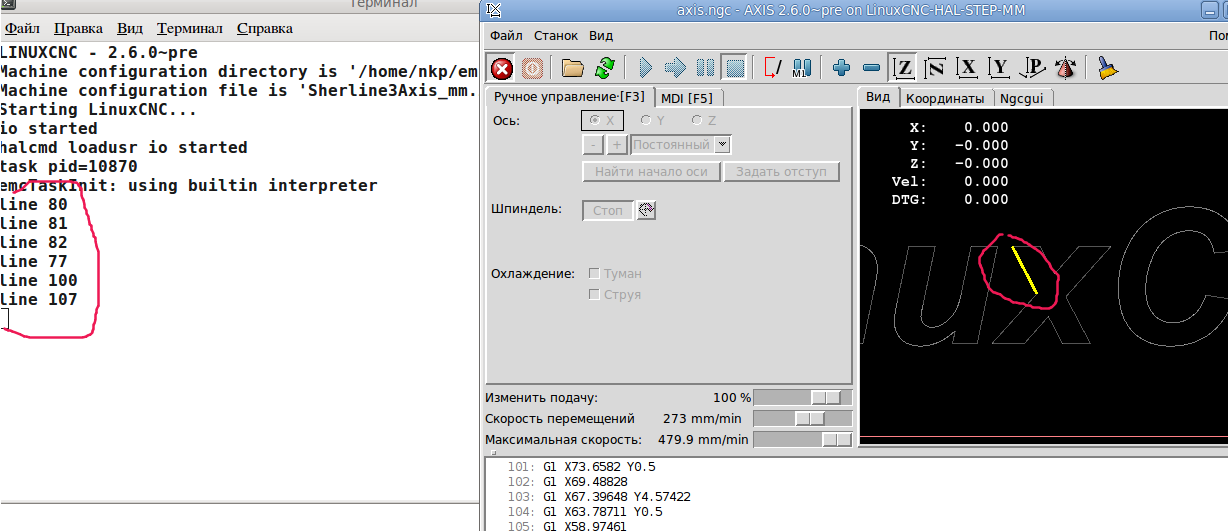Viewport: 1228px width, 531px height.
Task: Open terminal Вид menu
Action: pyautogui.click(x=130, y=28)
